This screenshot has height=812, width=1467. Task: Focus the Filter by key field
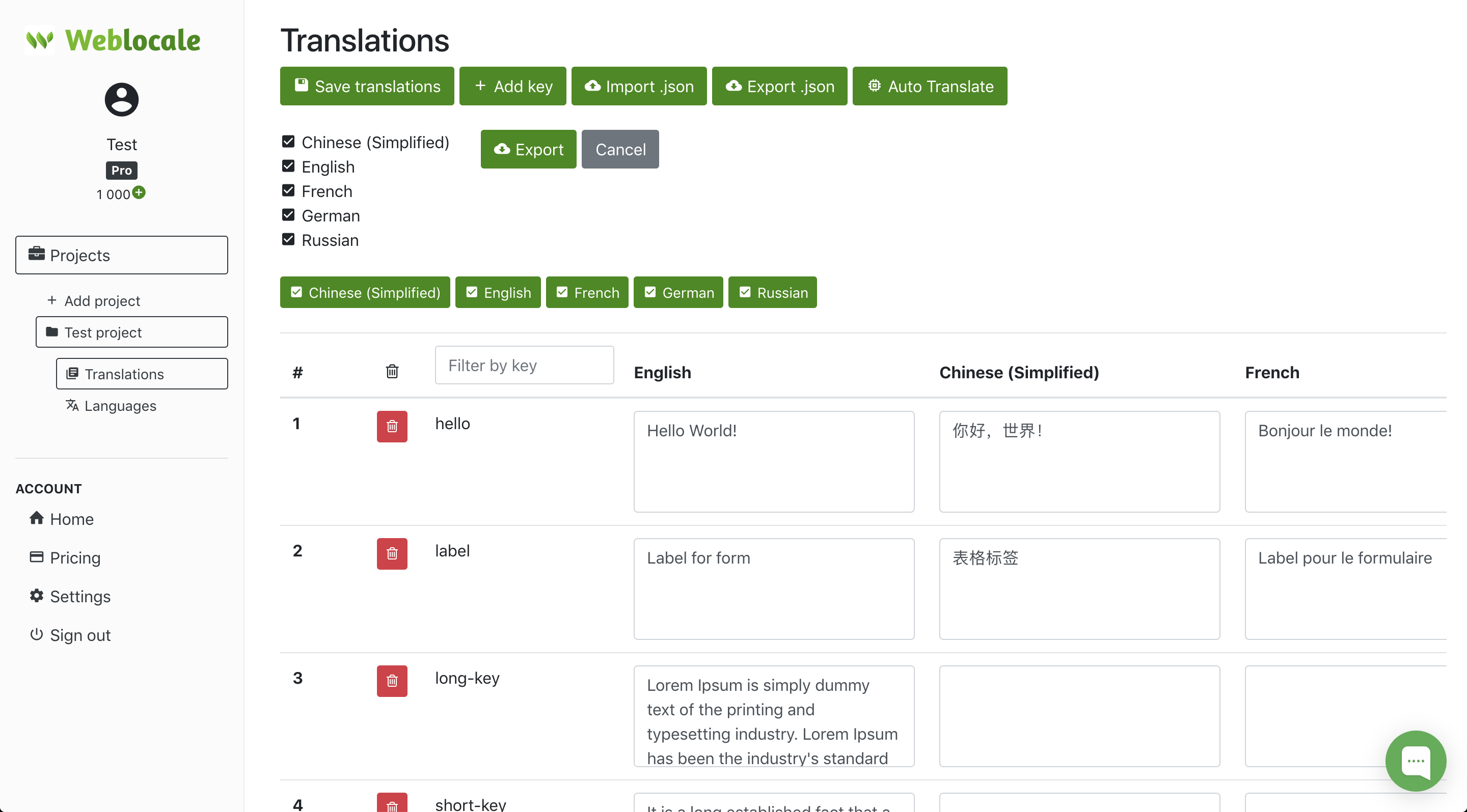point(524,366)
